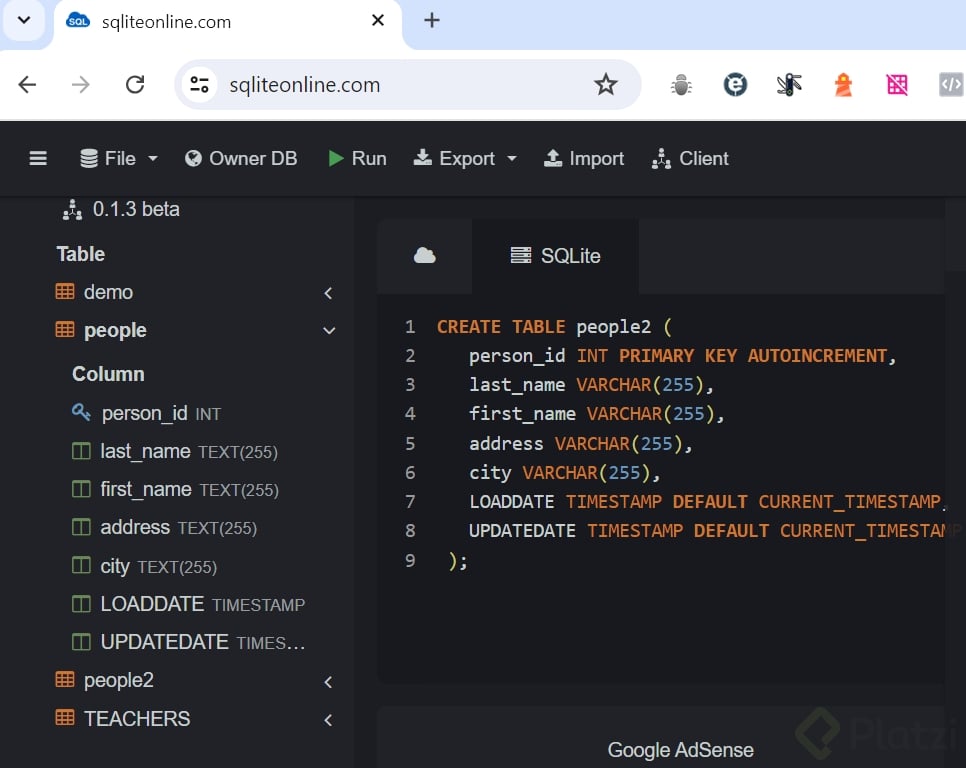Expand the File dropdown caret
Screen dimensions: 966x768
[x=152, y=159]
